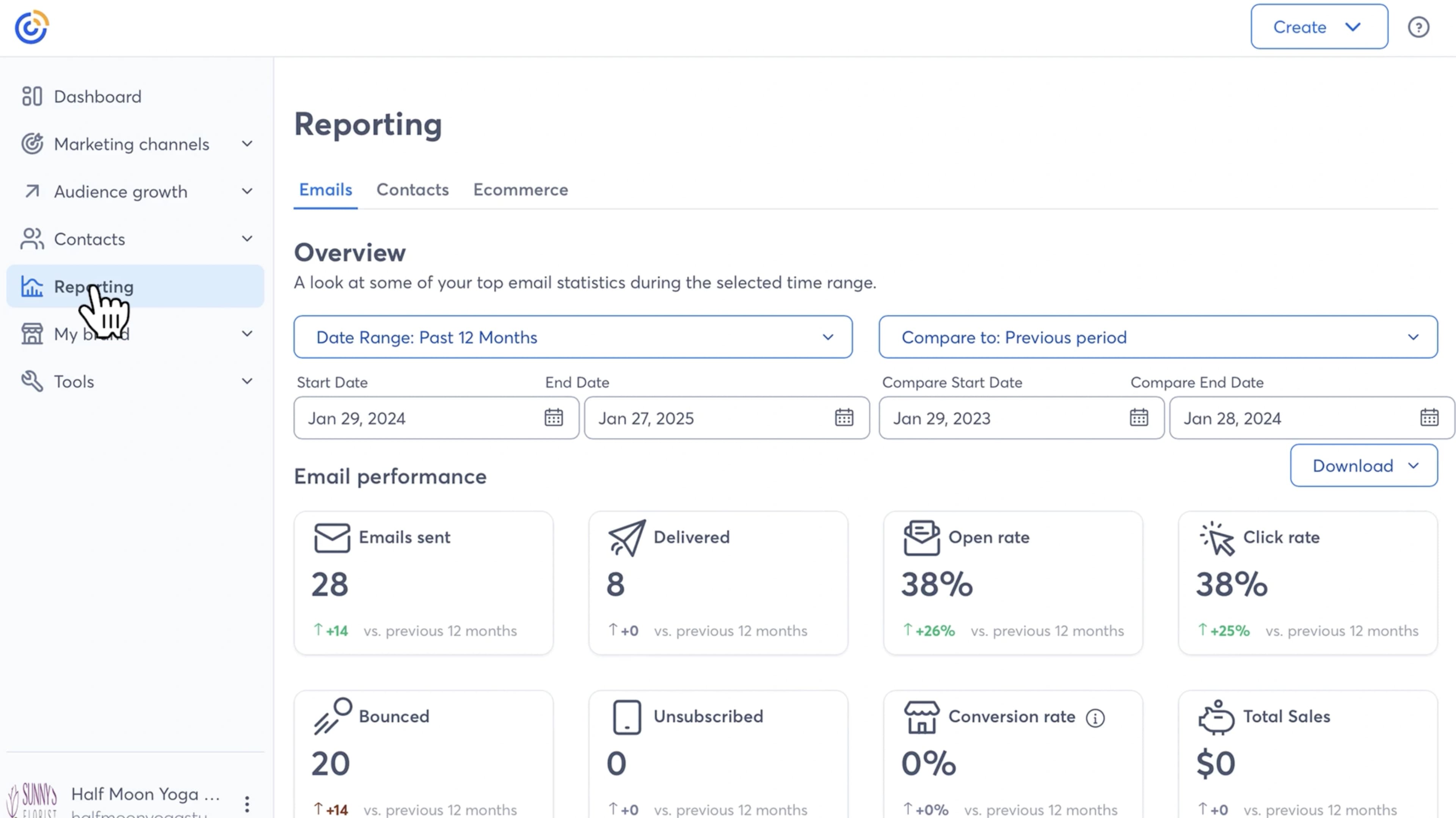This screenshot has height=818, width=1456.
Task: Switch to the Emails tab
Action: tap(326, 190)
